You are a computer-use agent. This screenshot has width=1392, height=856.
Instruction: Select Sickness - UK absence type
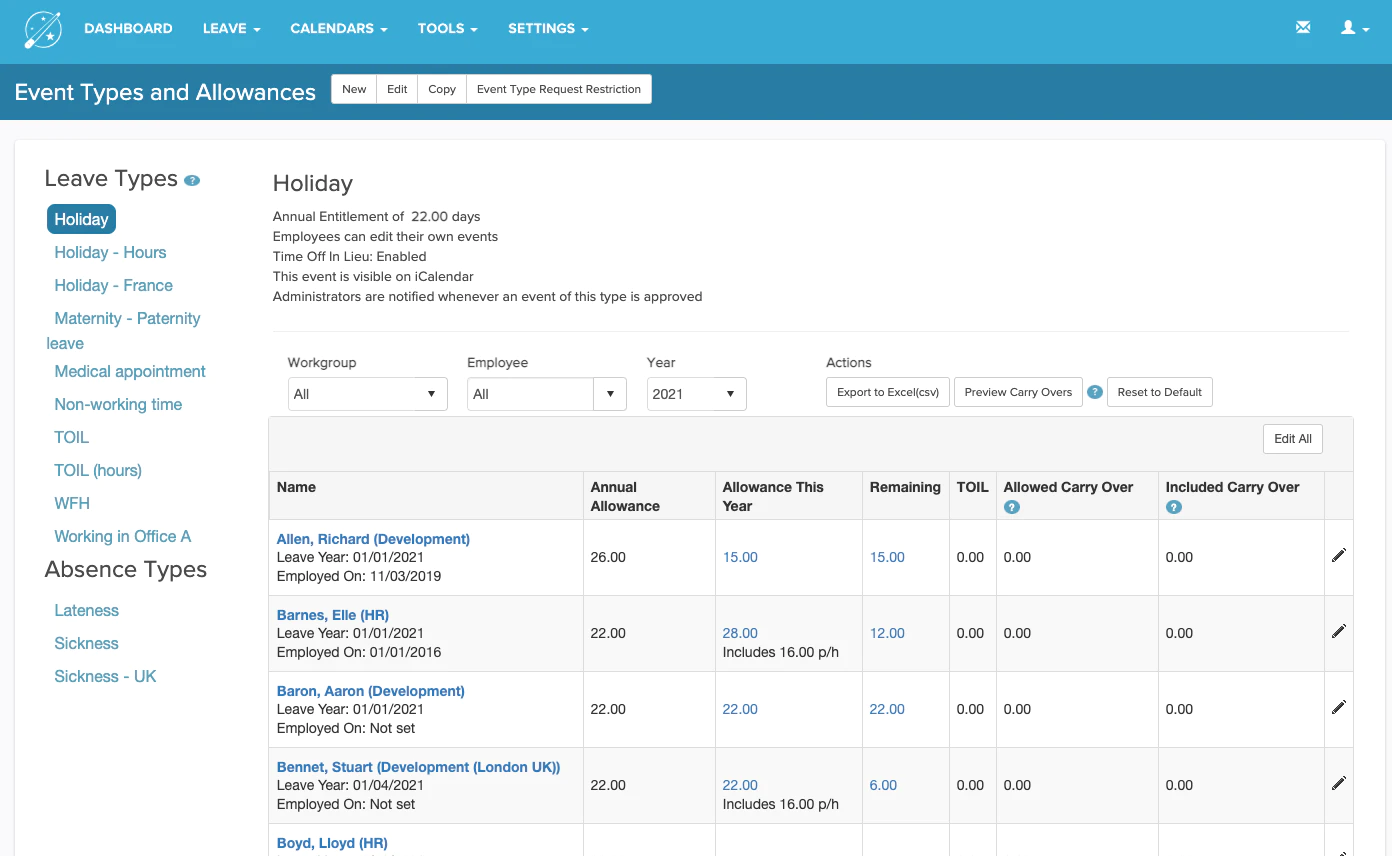point(105,676)
